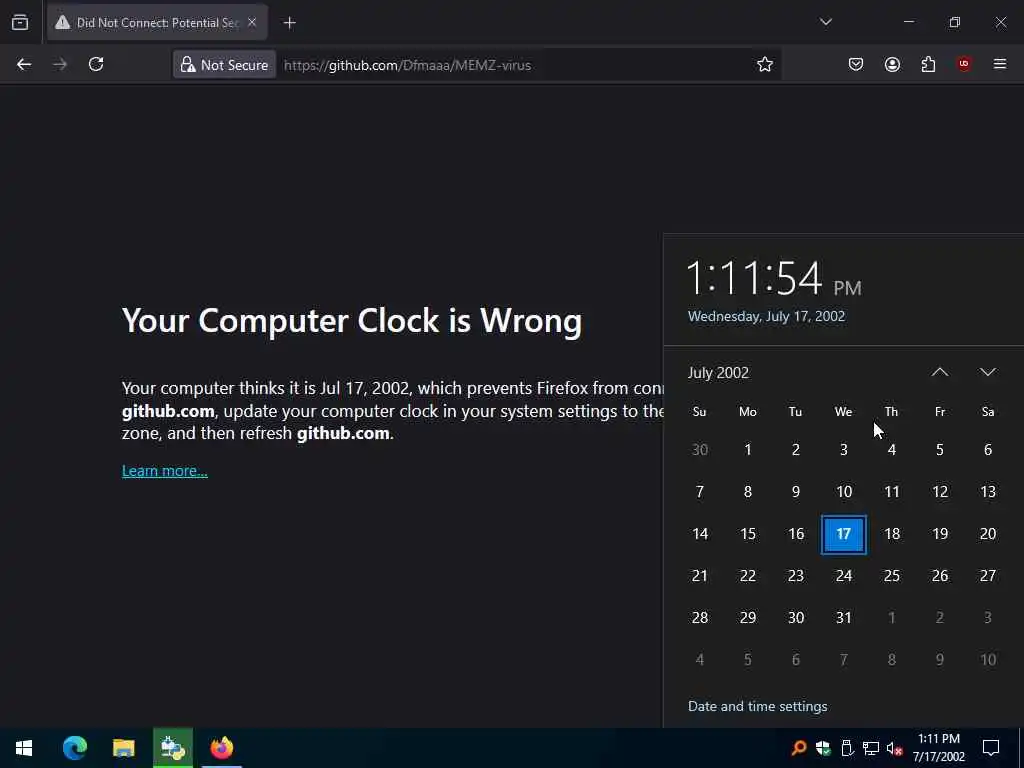Select July 4 in calendar
1024x768 pixels.
[892, 450]
